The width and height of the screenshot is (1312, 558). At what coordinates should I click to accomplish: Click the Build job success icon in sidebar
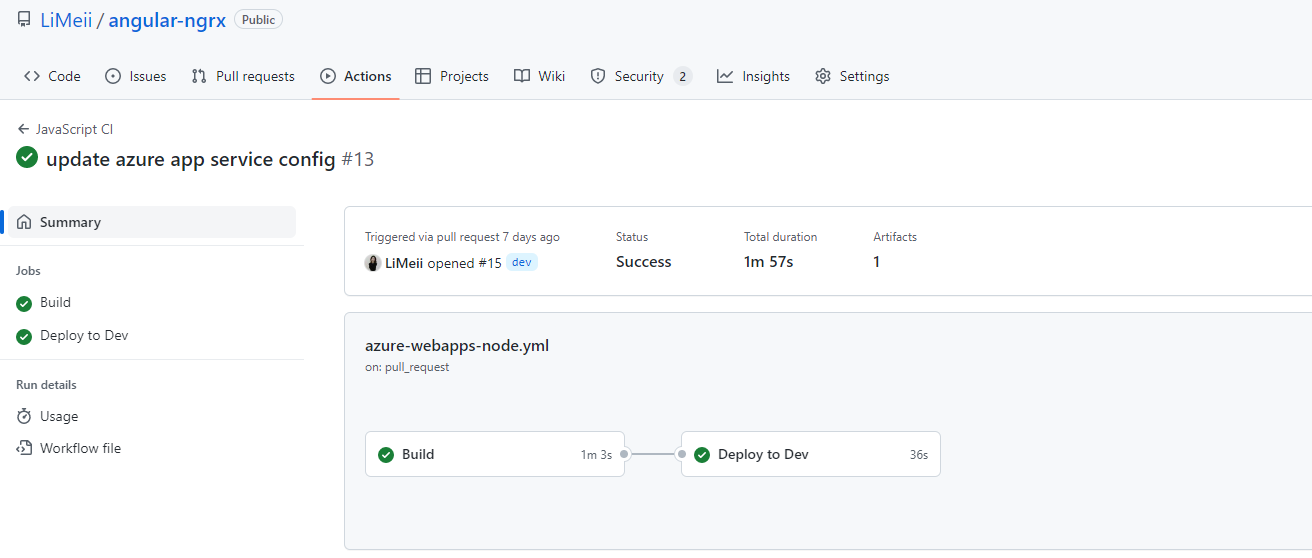coord(24,304)
